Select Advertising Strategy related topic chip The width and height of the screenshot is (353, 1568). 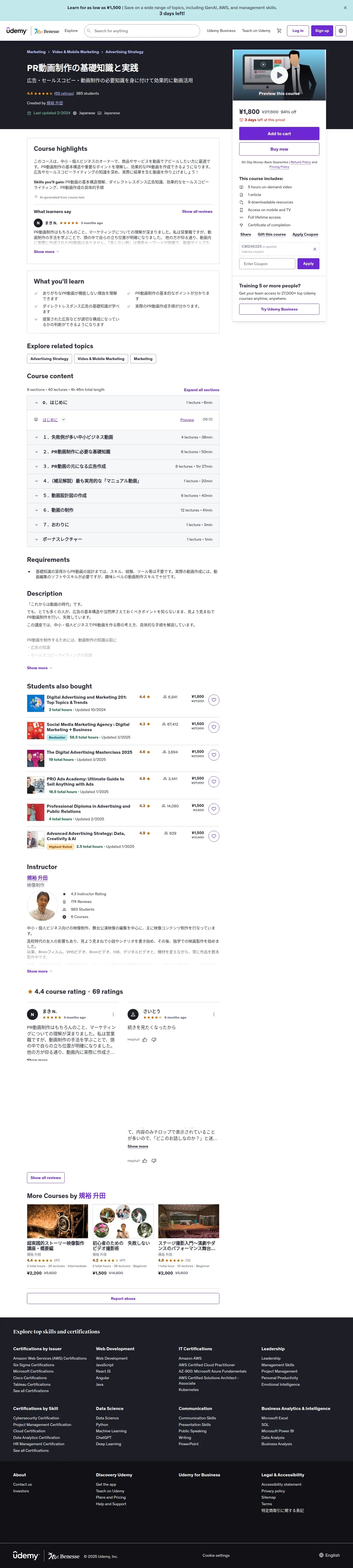tap(49, 358)
